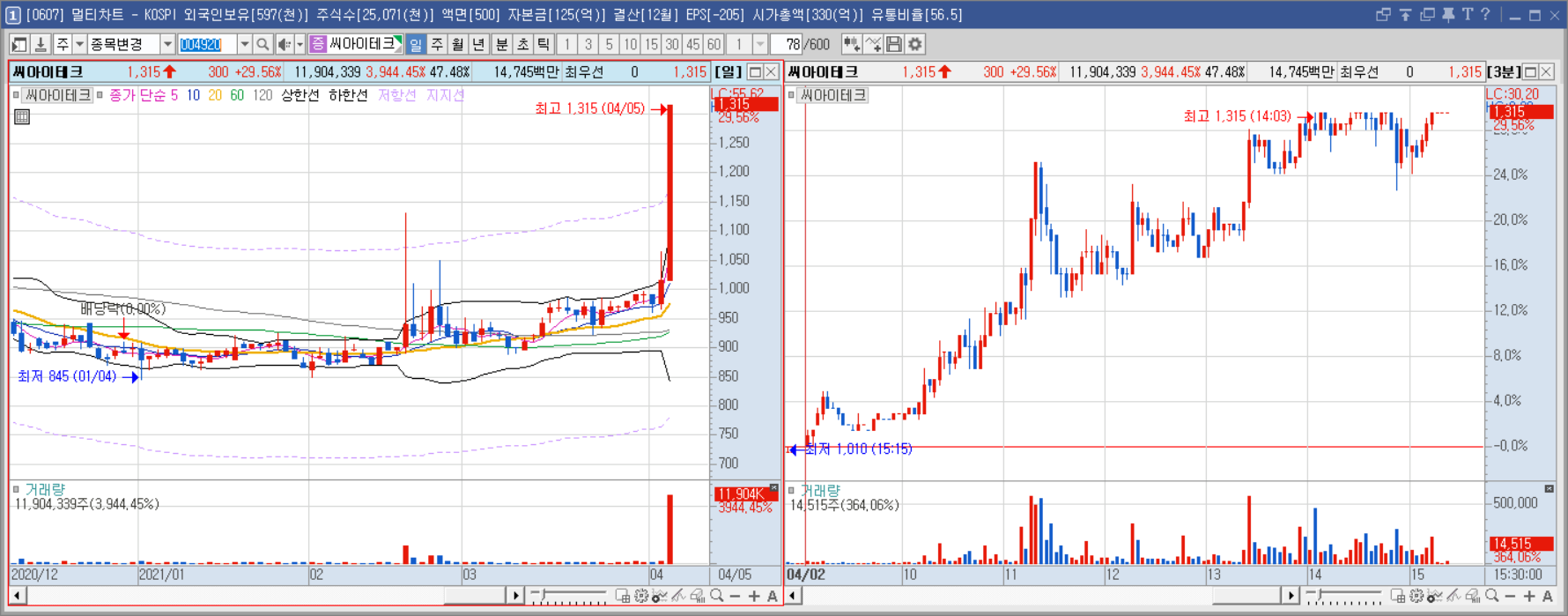This screenshot has width=1568, height=616.
Task: Select the 3 interval preset button
Action: click(x=588, y=44)
